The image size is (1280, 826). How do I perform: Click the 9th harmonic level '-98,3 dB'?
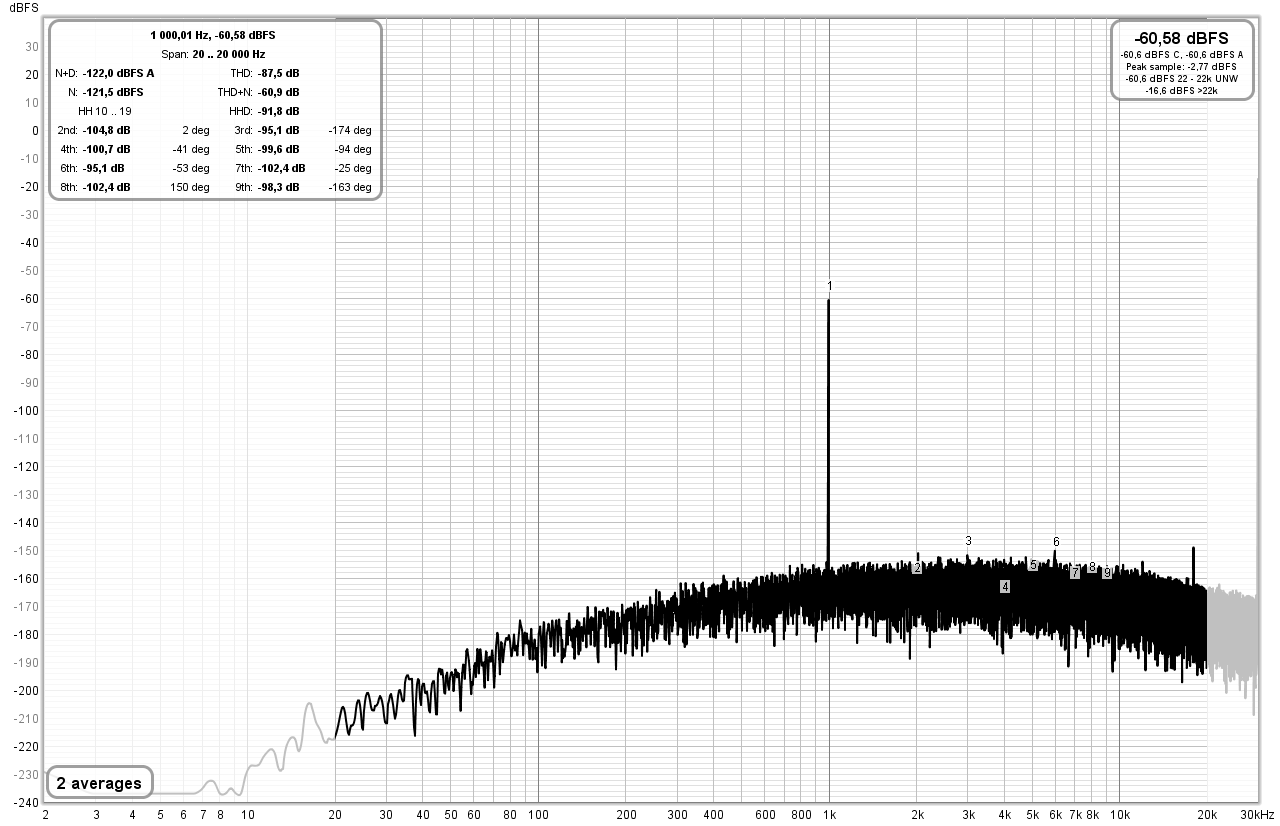click(279, 187)
